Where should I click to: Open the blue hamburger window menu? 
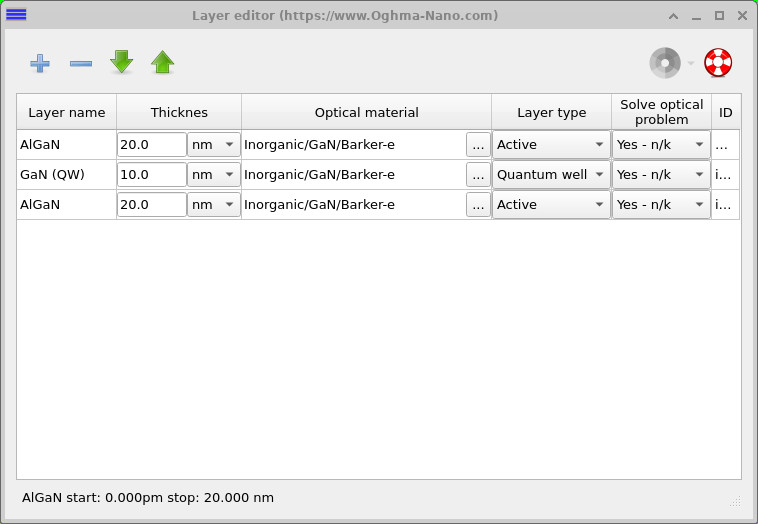pyautogui.click(x=16, y=15)
